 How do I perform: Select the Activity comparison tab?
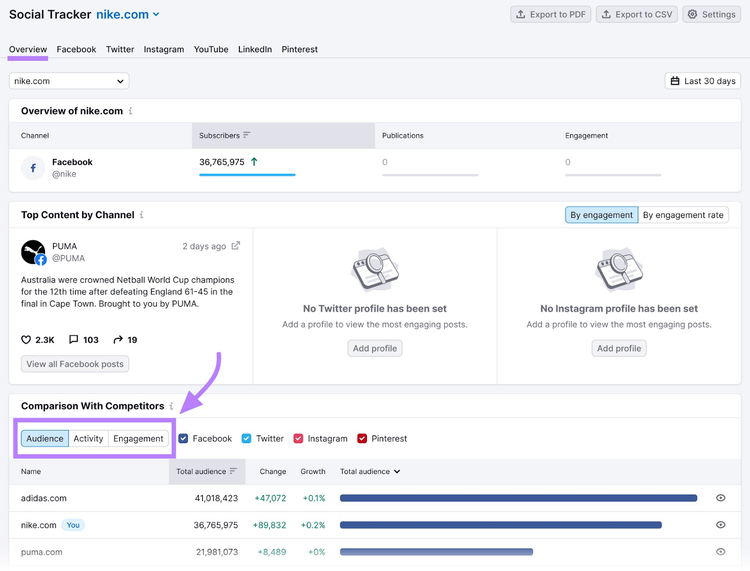click(x=88, y=438)
